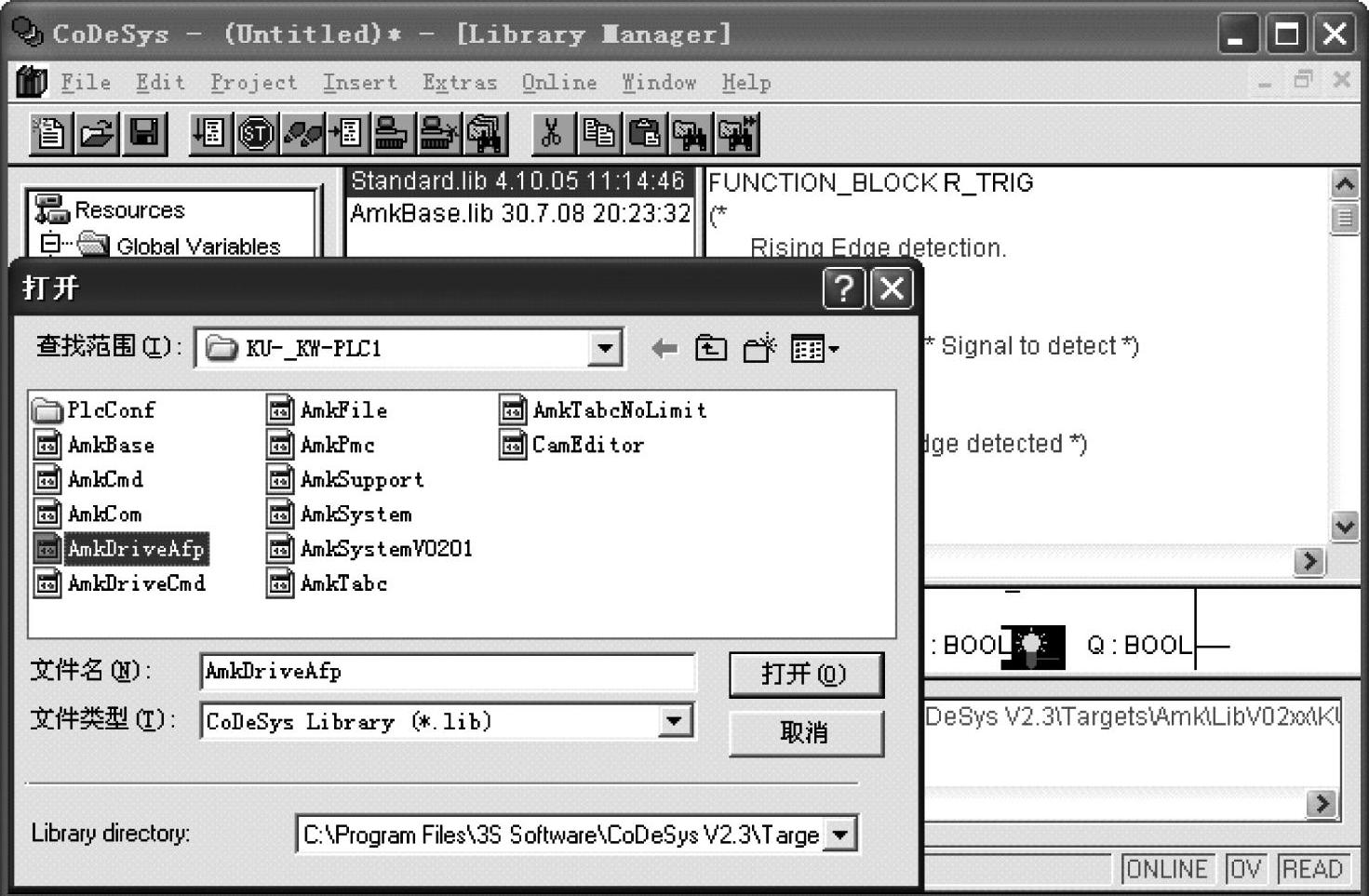This screenshot has height=896, width=1369.
Task: Create a new folder in the dialog
Action: tap(760, 348)
